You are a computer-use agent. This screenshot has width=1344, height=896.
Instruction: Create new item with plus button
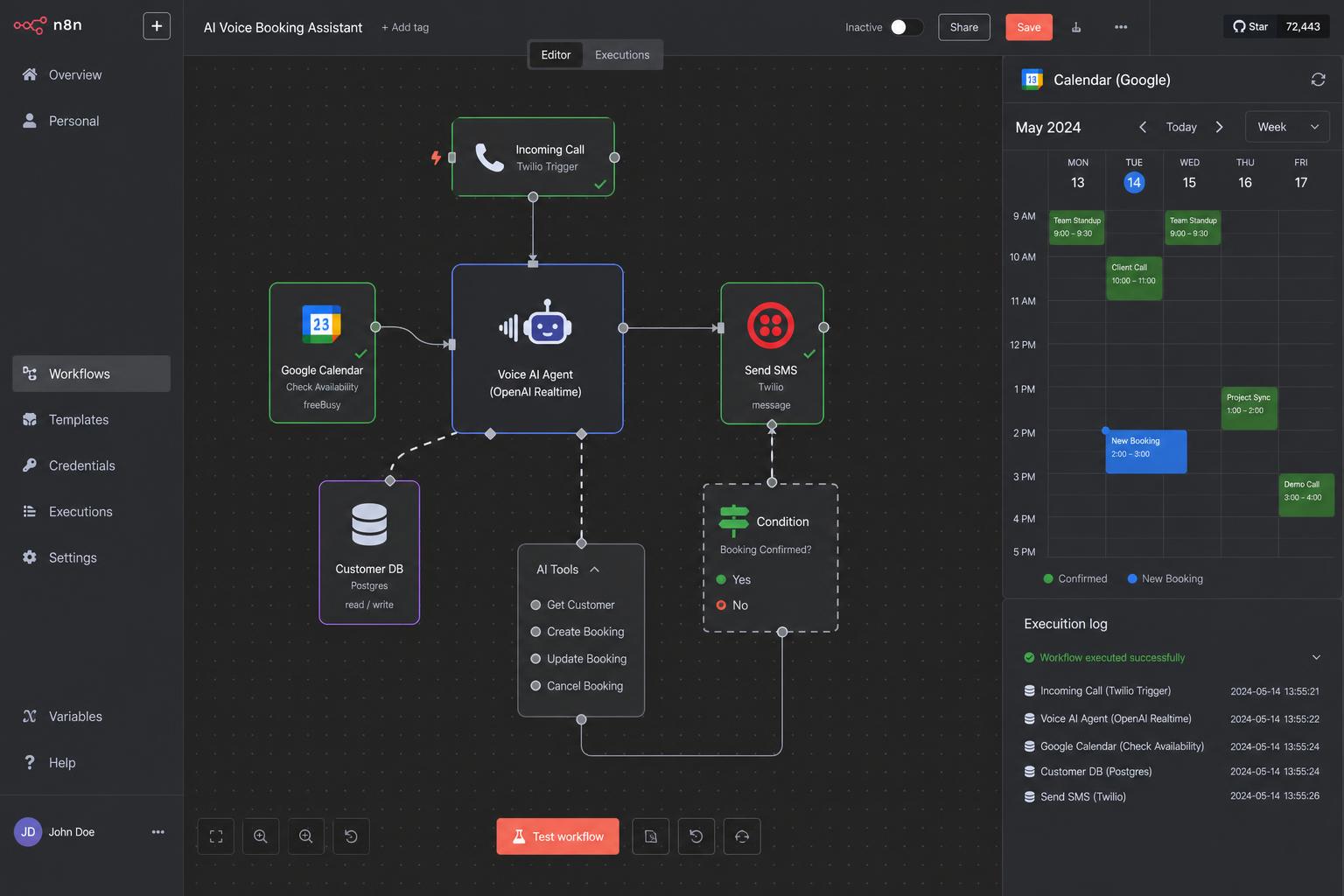pos(157,26)
